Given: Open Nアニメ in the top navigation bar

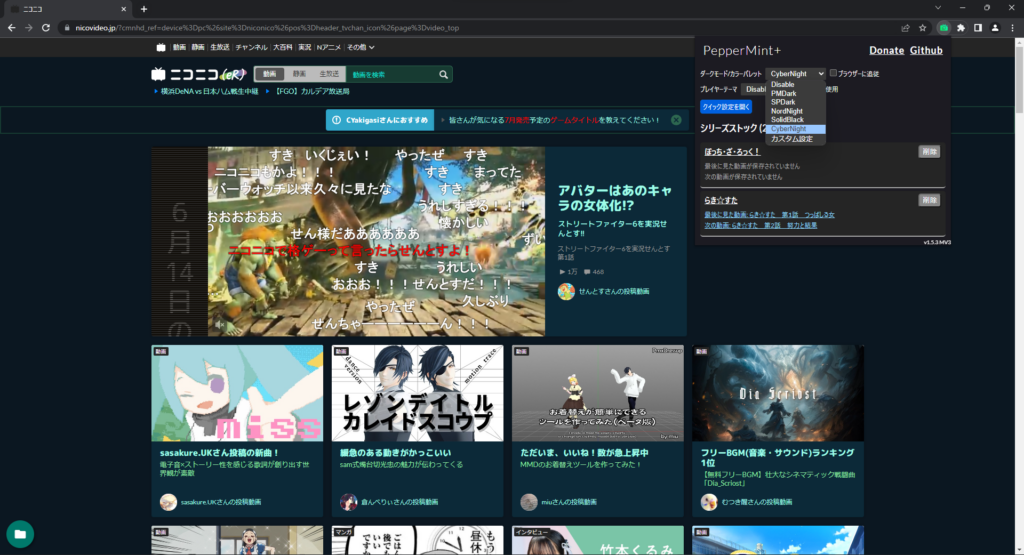Looking at the screenshot, I should [328, 47].
